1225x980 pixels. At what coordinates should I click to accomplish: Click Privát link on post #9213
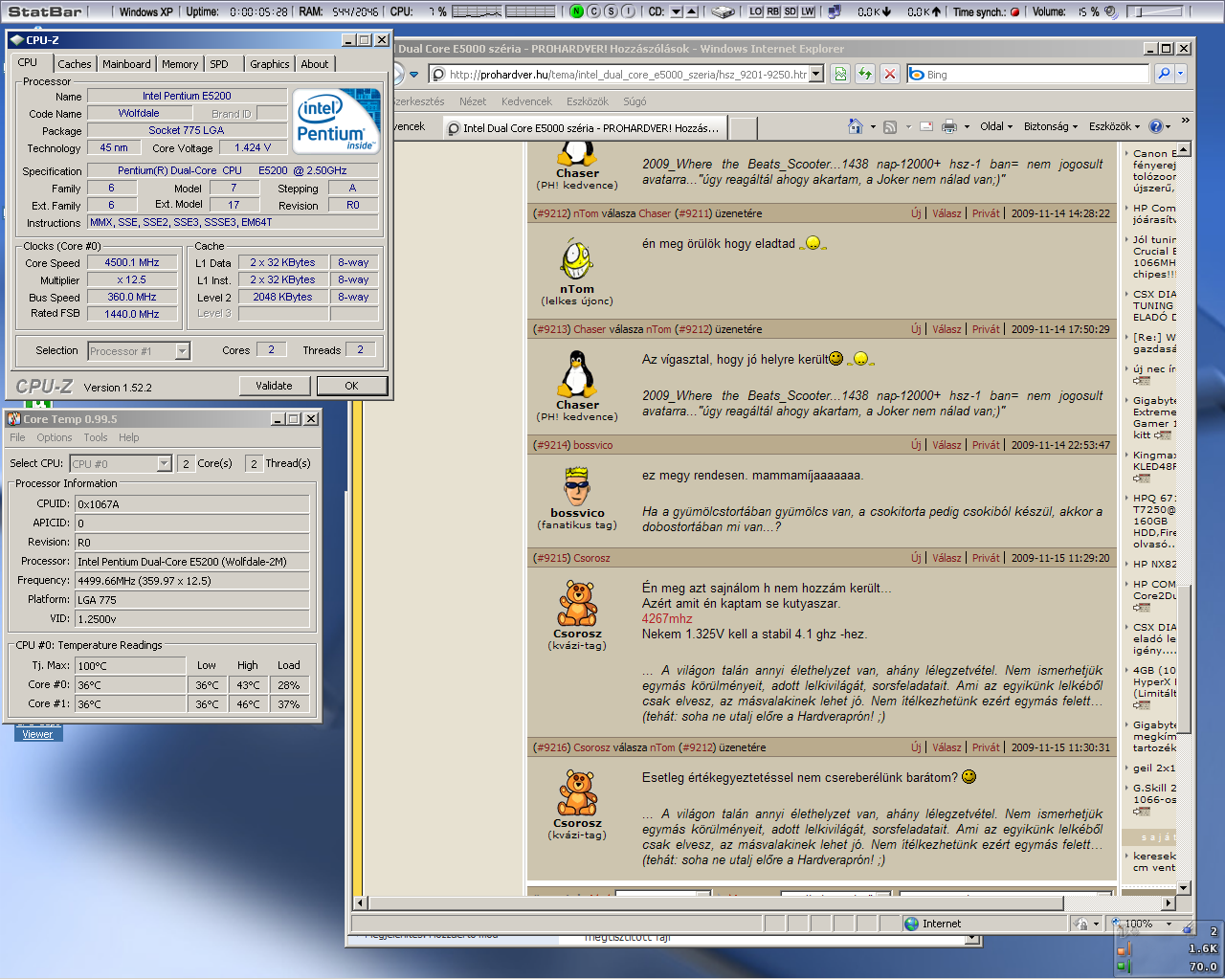pos(986,329)
